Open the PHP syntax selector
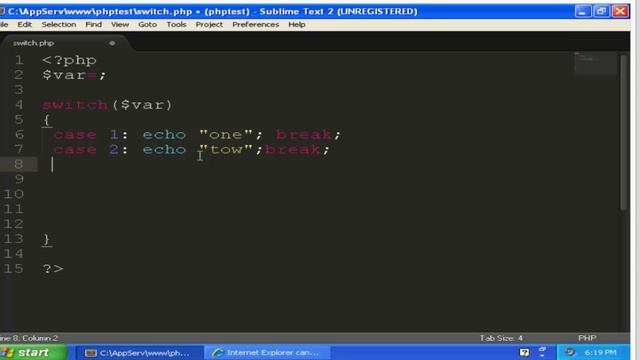The width and height of the screenshot is (640, 360). tap(587, 338)
